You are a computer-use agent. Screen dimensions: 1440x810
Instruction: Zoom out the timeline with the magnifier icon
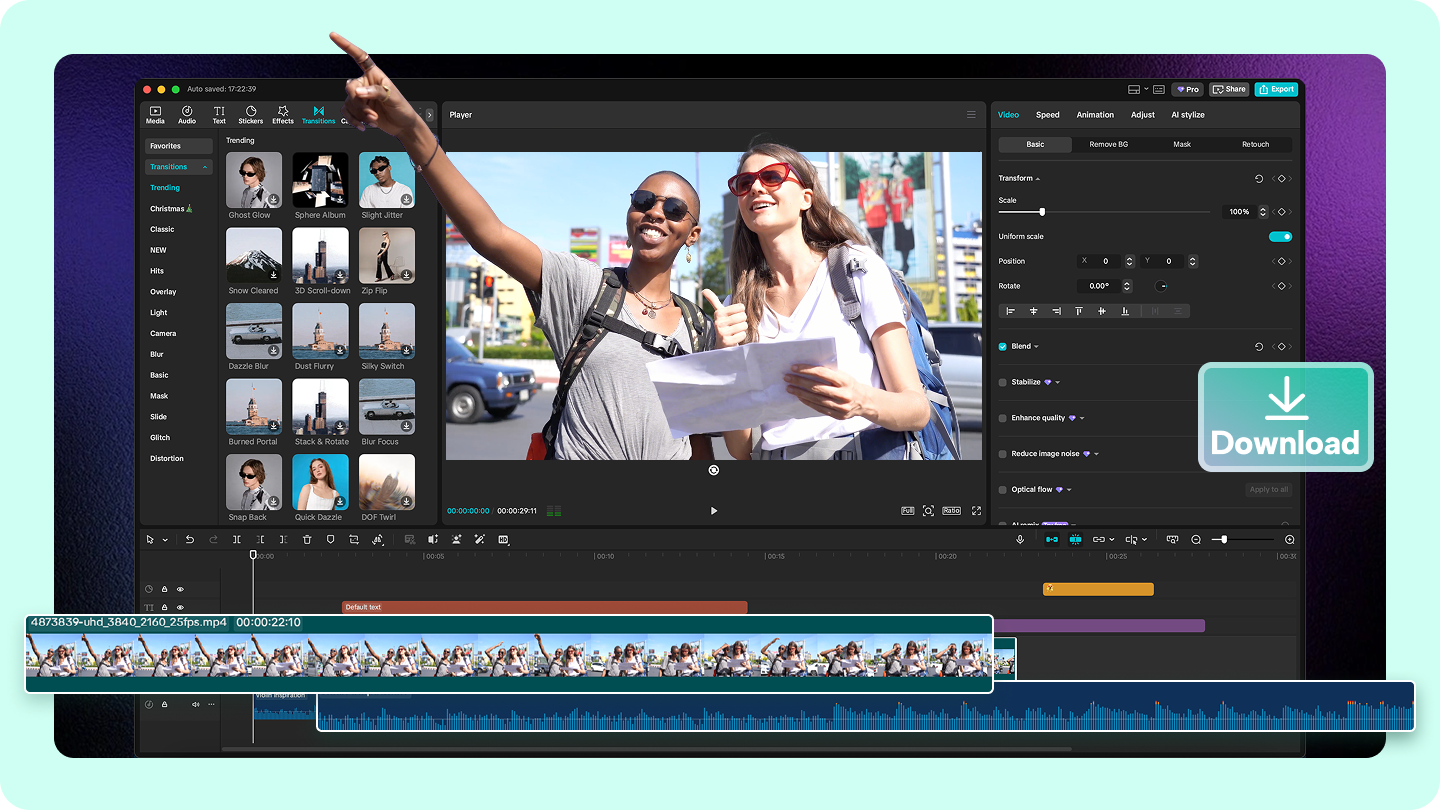[x=1196, y=539]
